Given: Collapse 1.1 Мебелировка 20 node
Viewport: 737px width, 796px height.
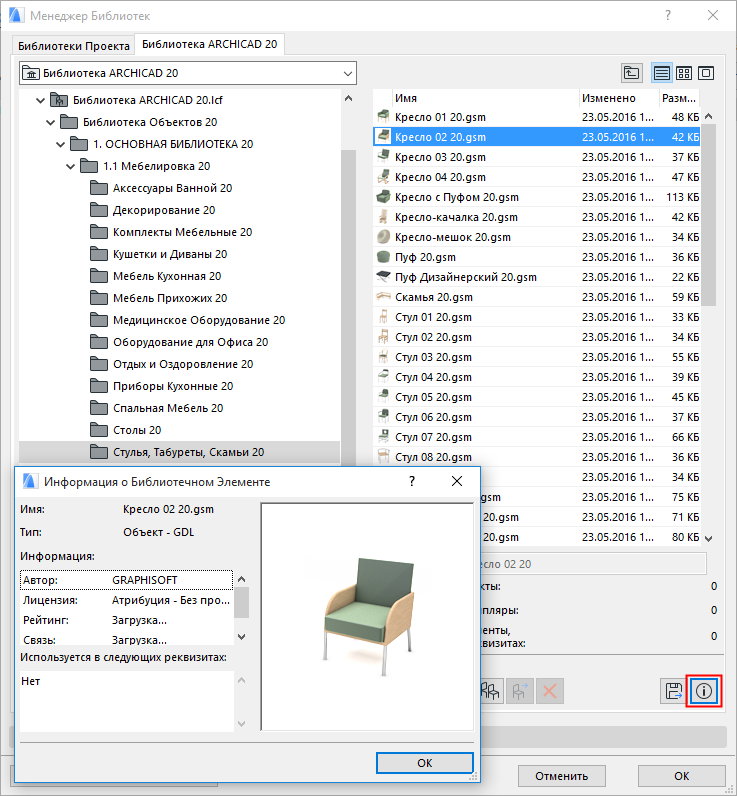Looking at the screenshot, I should pos(71,167).
